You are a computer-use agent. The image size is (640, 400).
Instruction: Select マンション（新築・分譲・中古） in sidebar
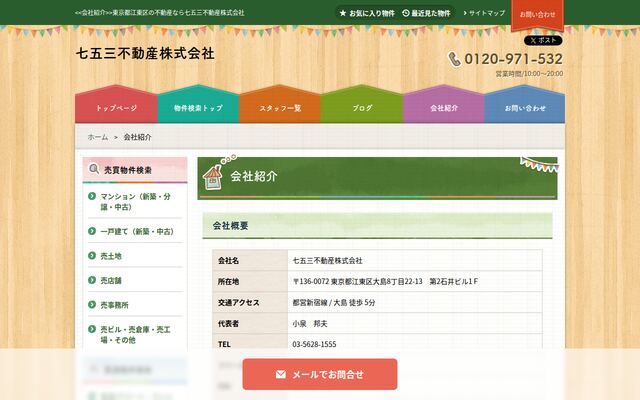[x=135, y=202]
